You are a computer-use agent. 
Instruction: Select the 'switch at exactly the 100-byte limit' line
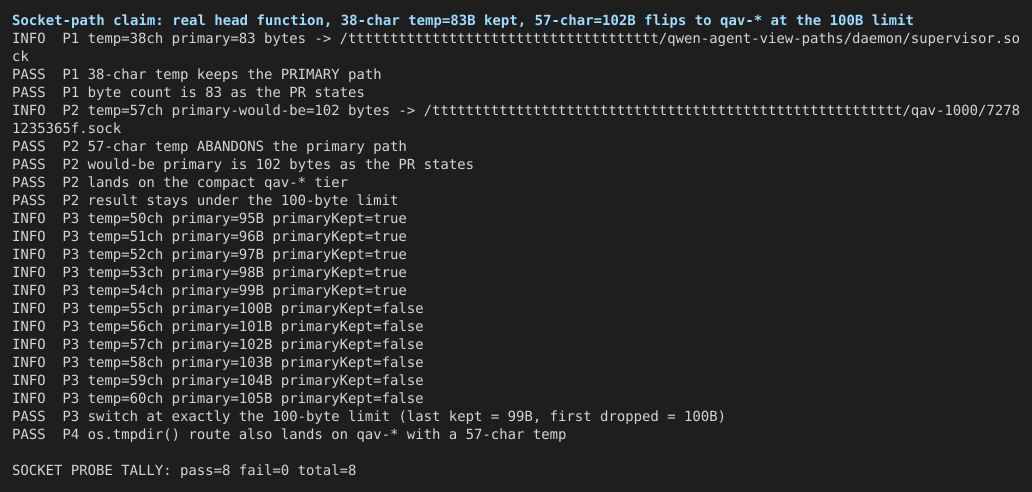368,416
